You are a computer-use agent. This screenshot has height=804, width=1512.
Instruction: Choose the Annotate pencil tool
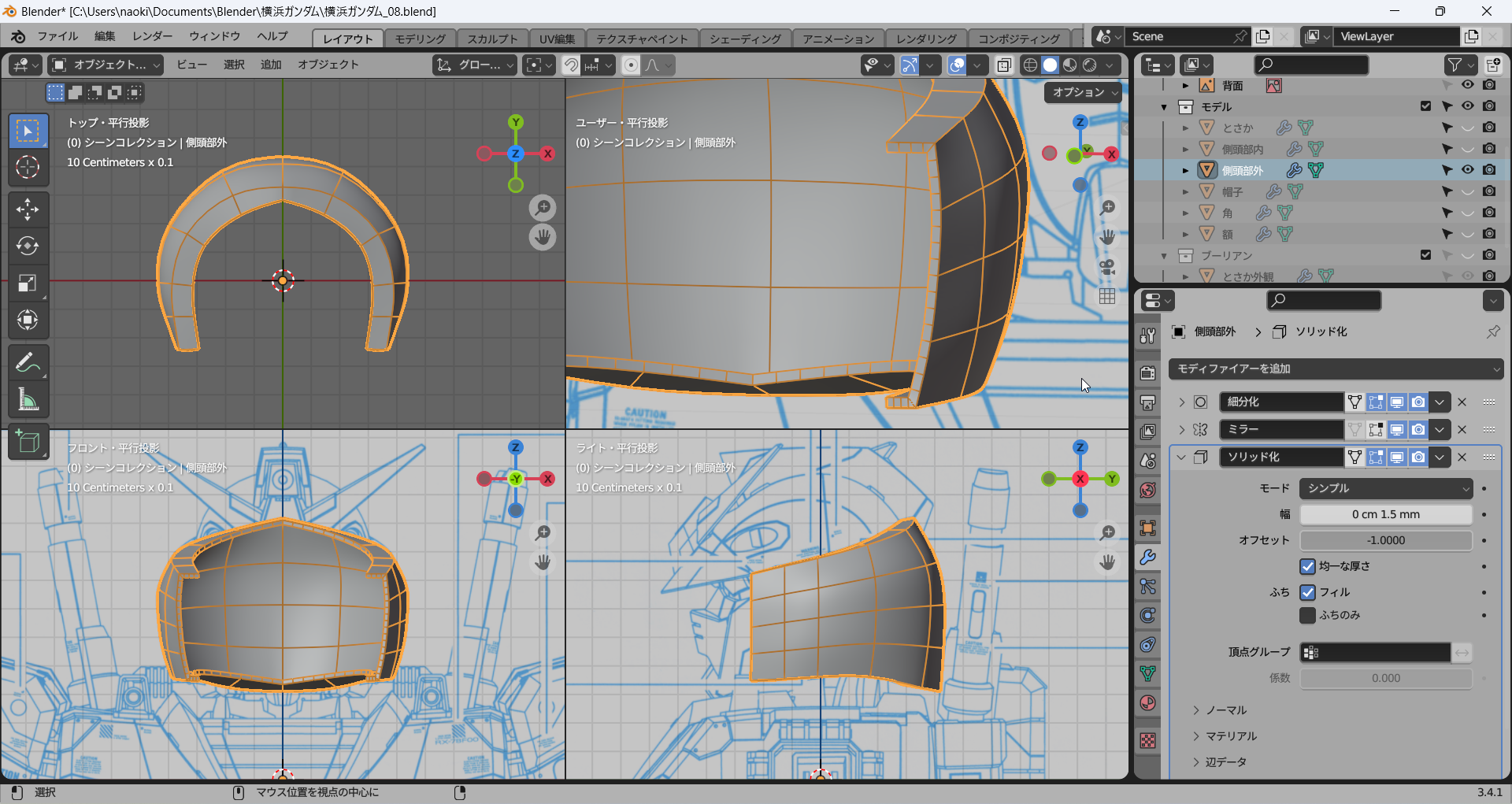pos(28,363)
